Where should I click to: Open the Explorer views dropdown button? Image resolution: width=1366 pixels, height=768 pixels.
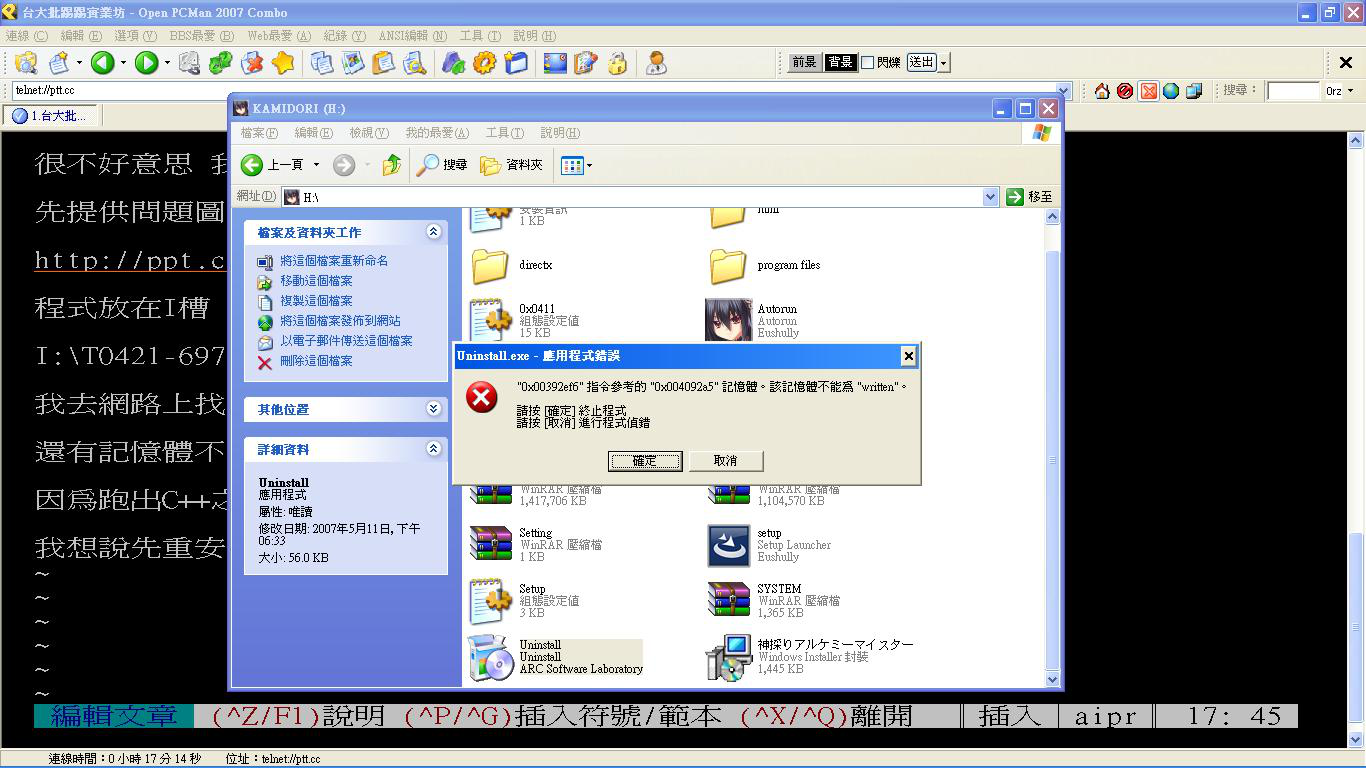click(576, 165)
